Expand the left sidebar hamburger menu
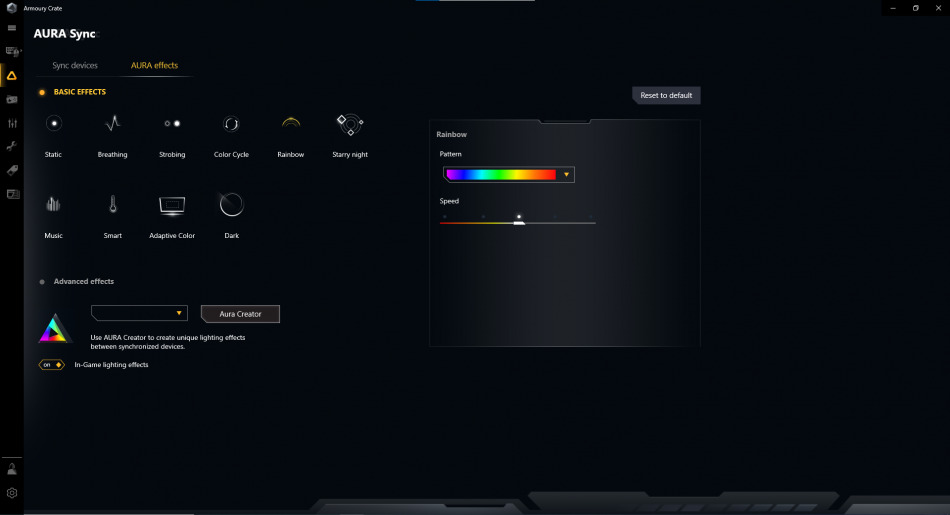Screen dimensions: 950x515 (12, 28)
